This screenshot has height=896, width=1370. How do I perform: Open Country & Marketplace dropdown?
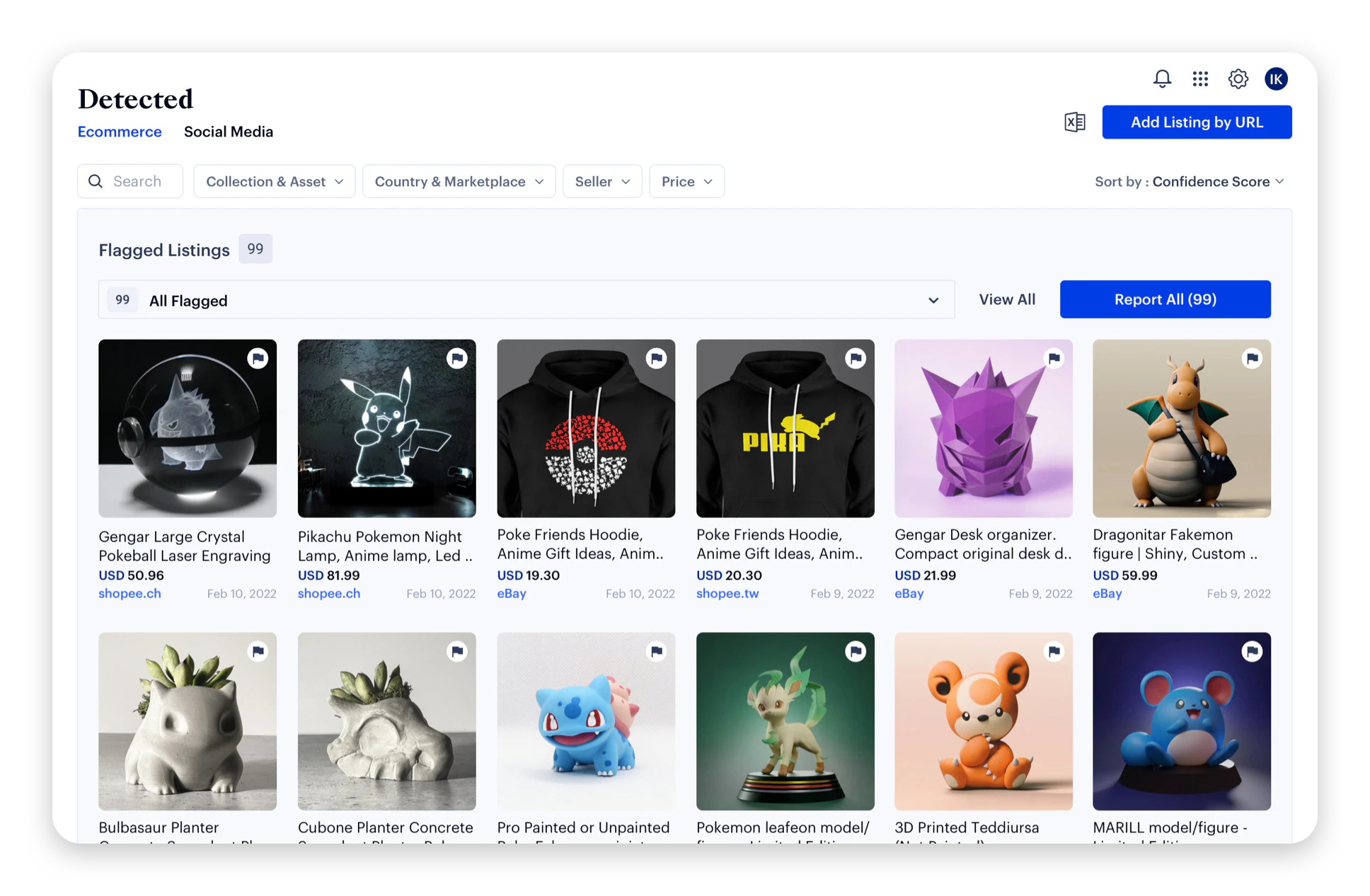pyautogui.click(x=459, y=181)
